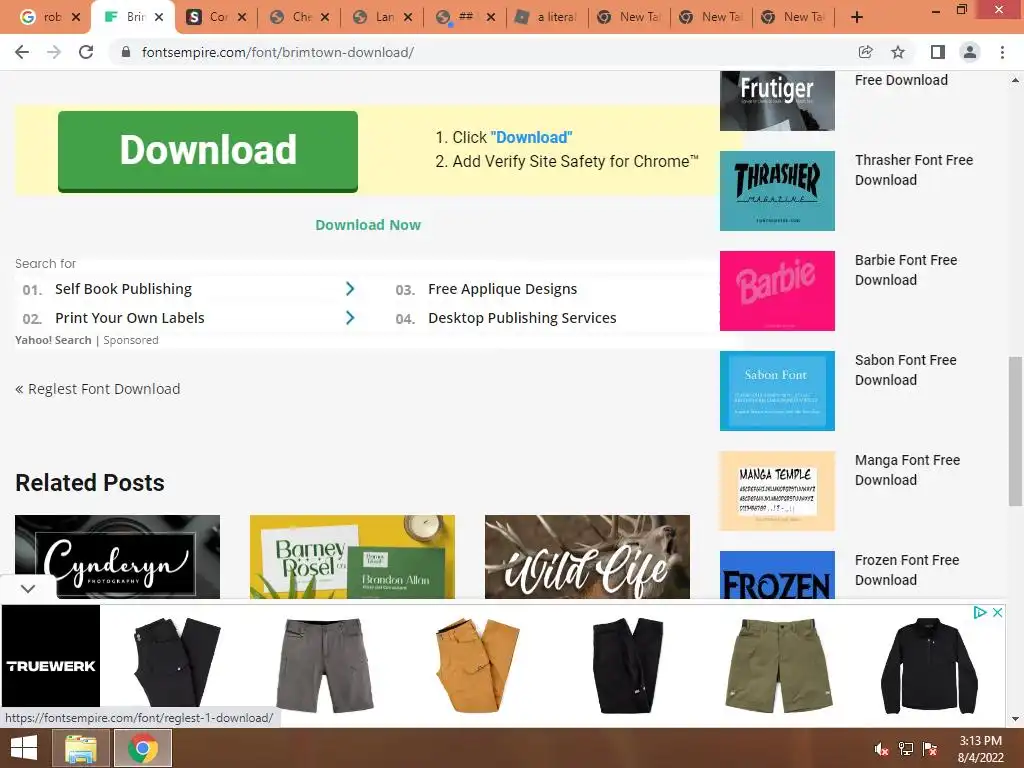Collapse the bottom ad banner chevron
1024x768 pixels.
28,588
